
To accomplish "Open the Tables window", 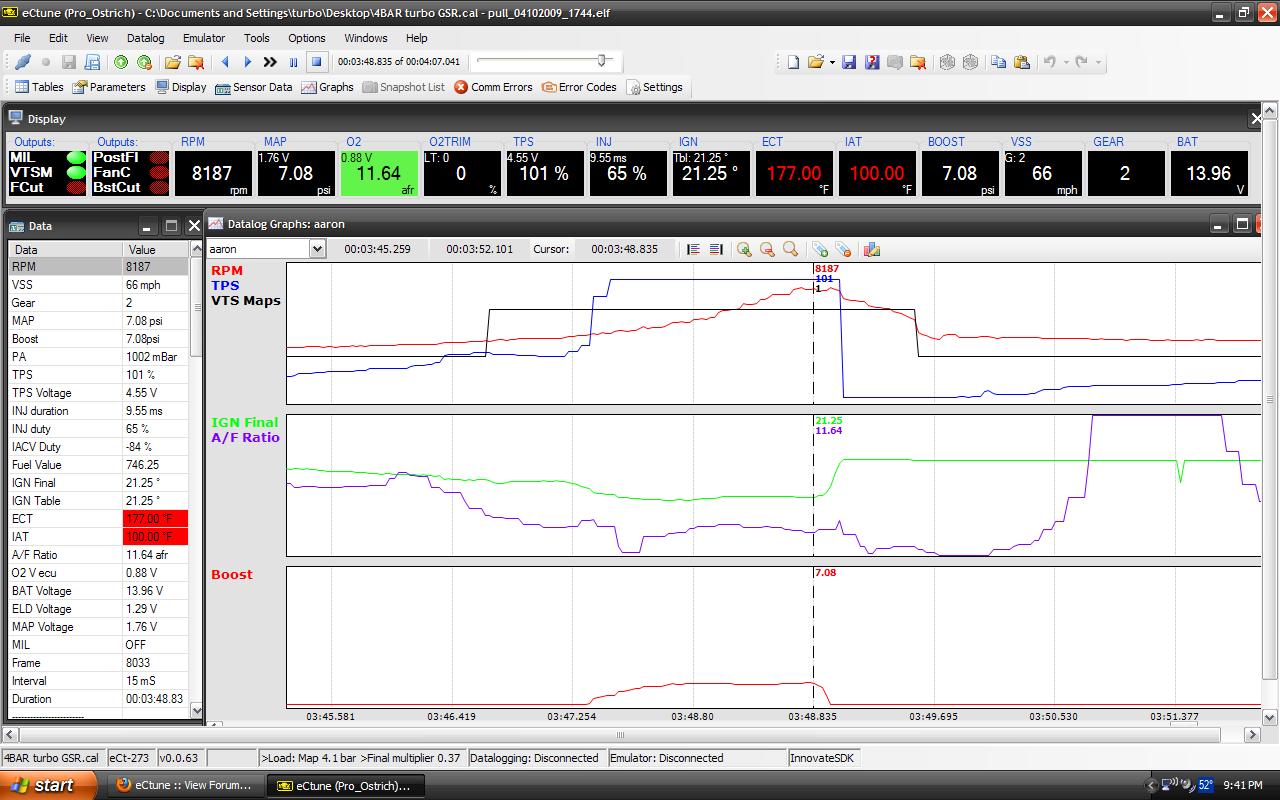I will 39,87.
